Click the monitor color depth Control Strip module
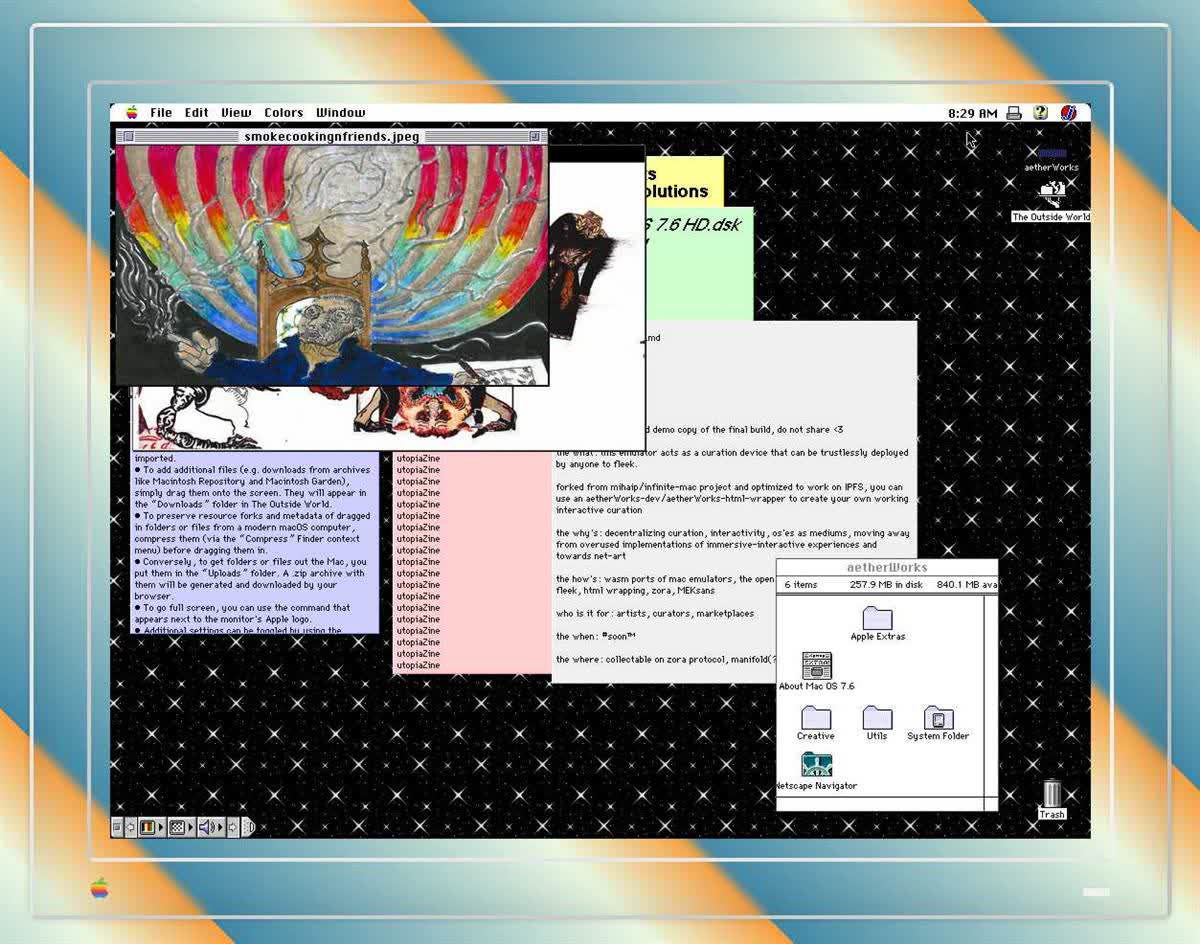This screenshot has height=944, width=1200. pyautogui.click(x=151, y=827)
